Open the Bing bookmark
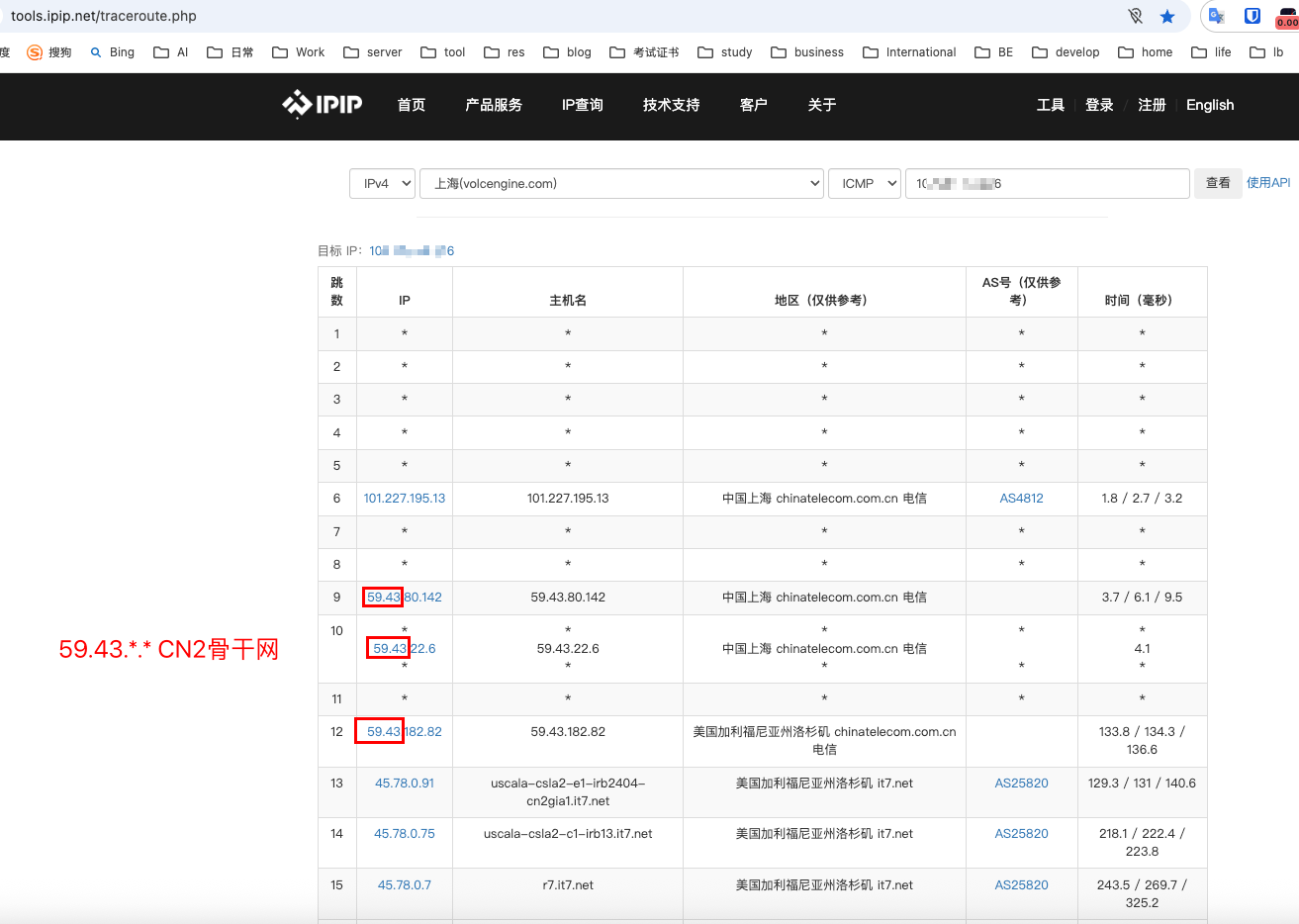The width and height of the screenshot is (1299, 924). (x=112, y=52)
